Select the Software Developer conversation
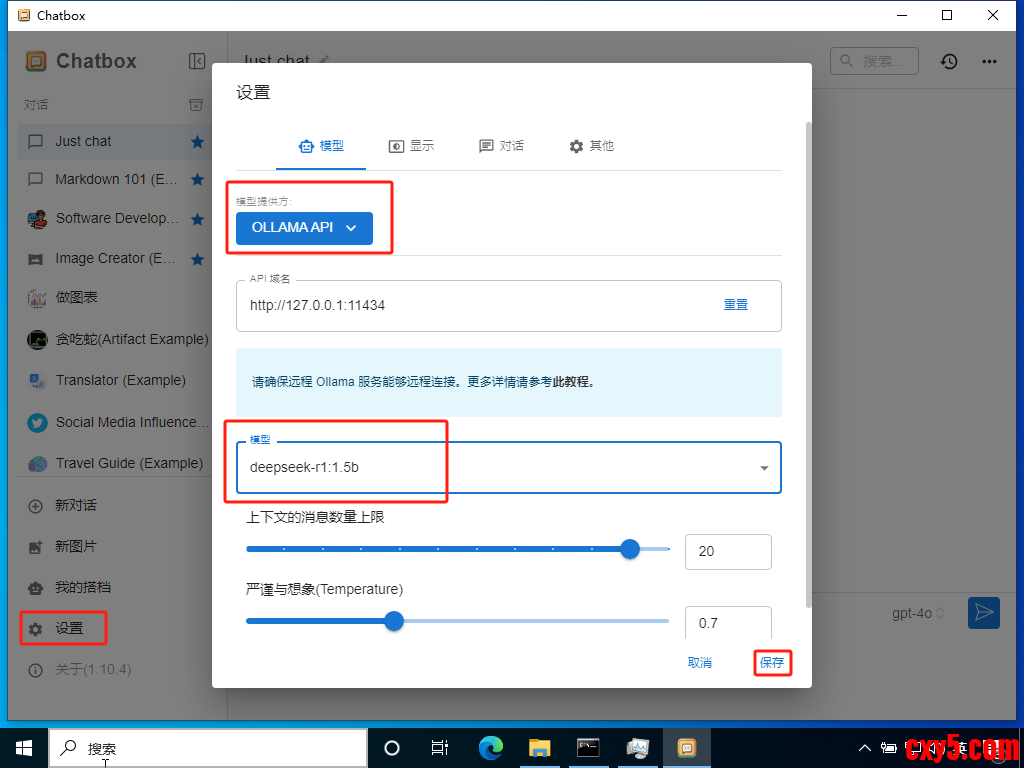1024x768 pixels. [114, 219]
